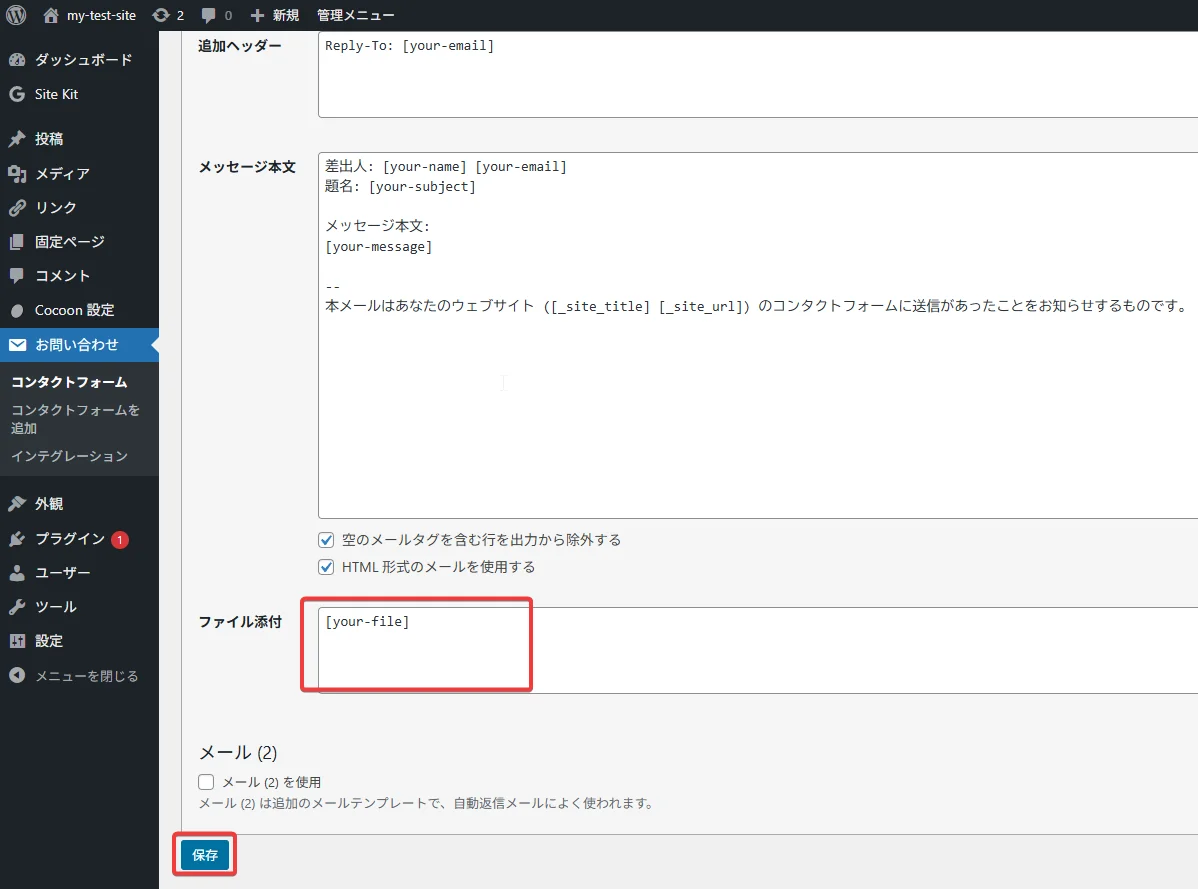Screen dimensions: 1198x889
Task: Open 管理メニュー in the admin bar
Action: click(x=356, y=15)
